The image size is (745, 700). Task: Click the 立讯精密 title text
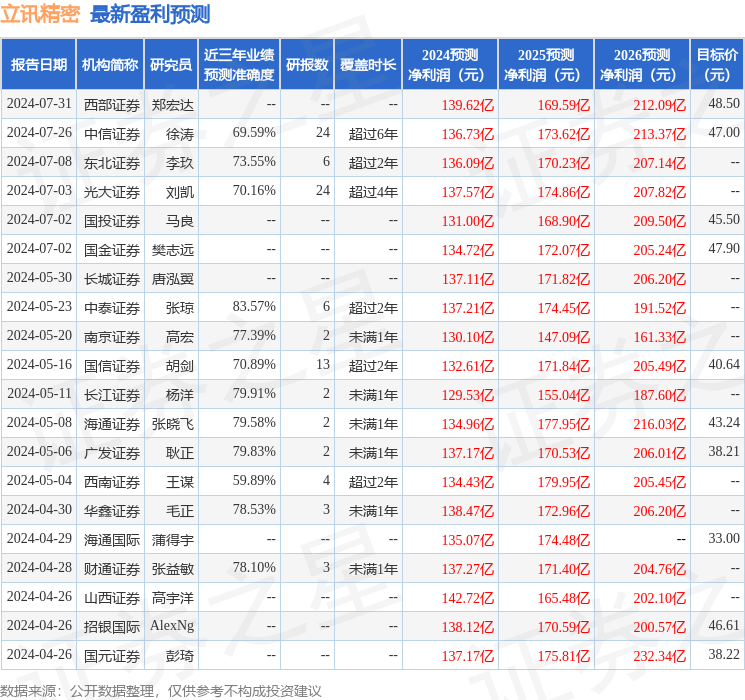pyautogui.click(x=40, y=14)
